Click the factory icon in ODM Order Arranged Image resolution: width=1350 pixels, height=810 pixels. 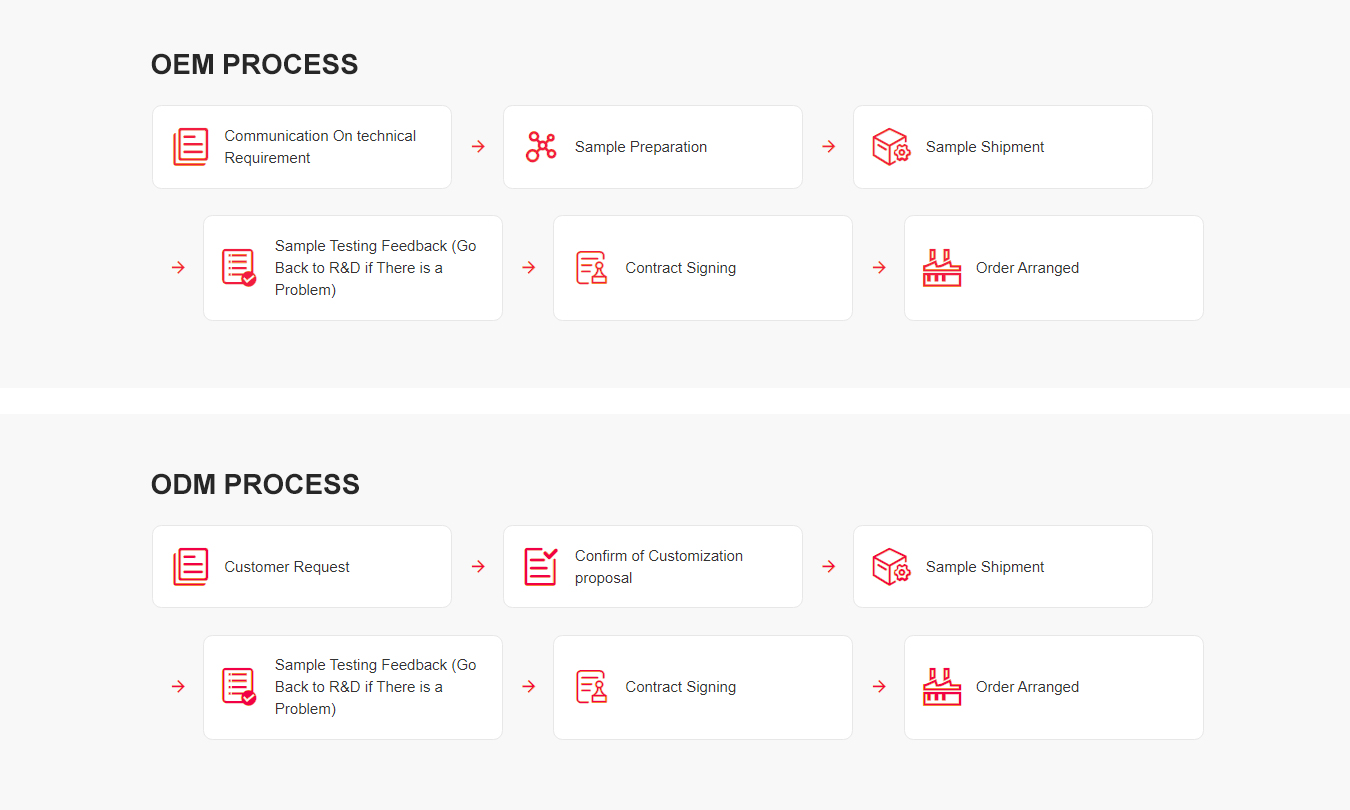pos(942,687)
